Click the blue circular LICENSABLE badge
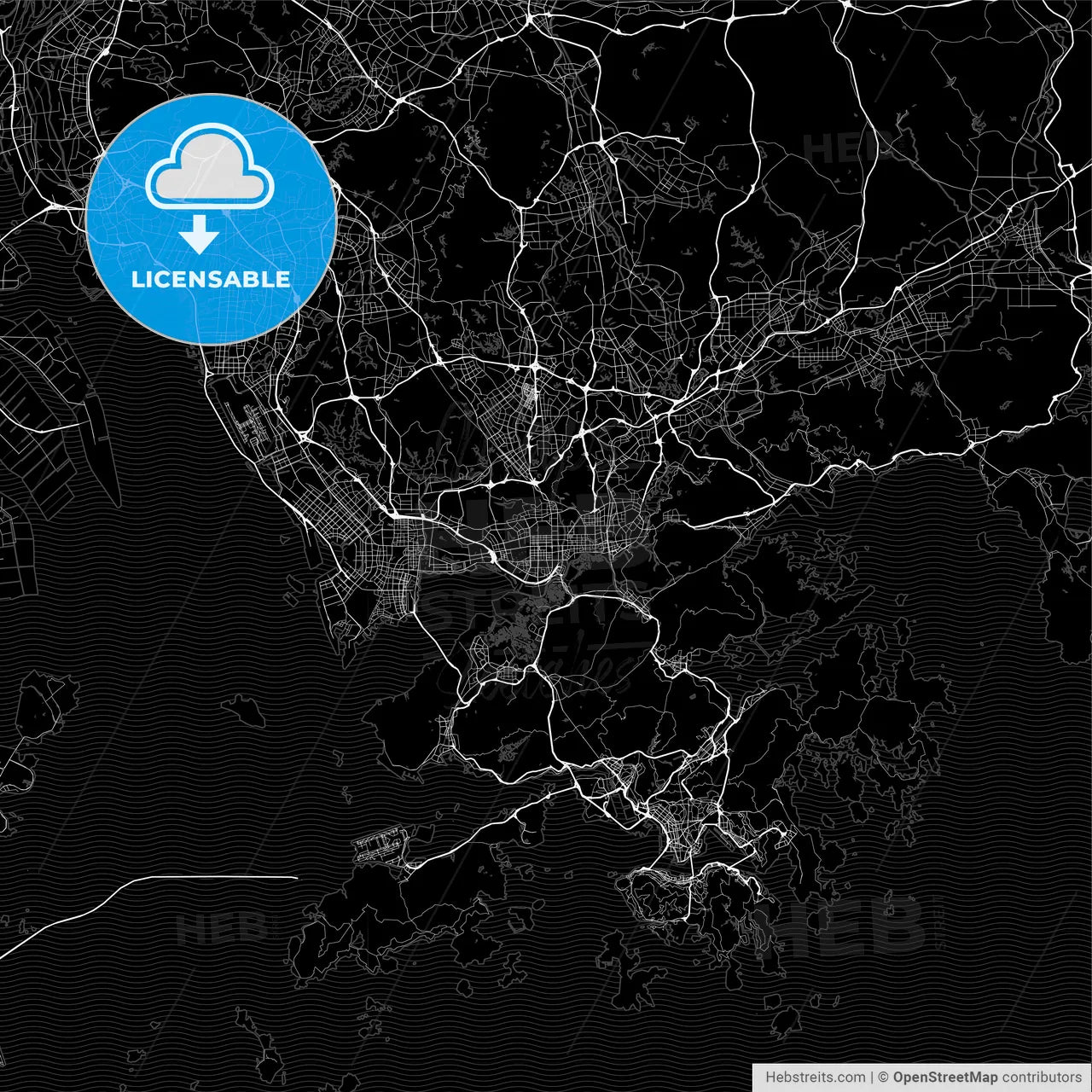This screenshot has width=1092, height=1092. pos(205,218)
